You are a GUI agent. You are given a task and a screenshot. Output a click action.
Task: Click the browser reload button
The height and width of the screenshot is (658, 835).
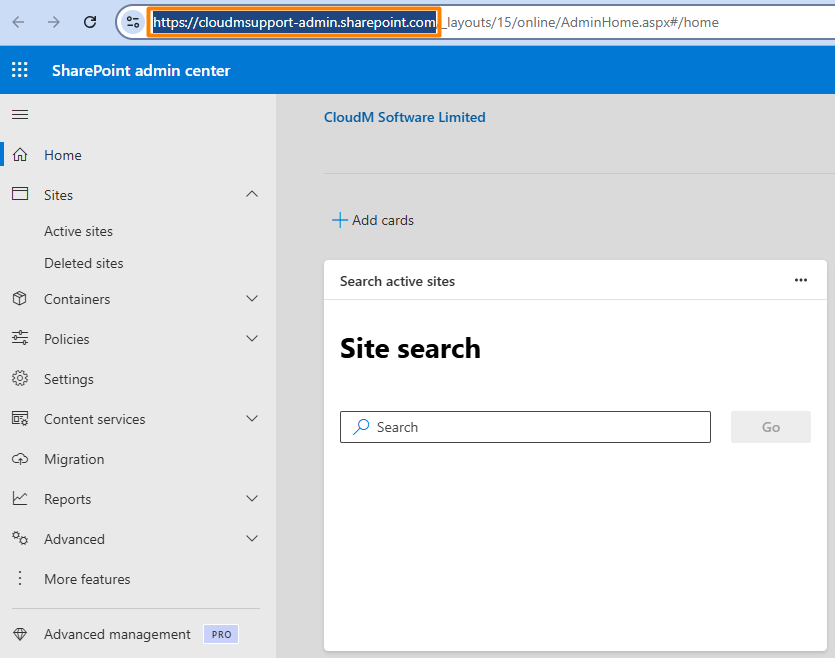pyautogui.click(x=90, y=22)
